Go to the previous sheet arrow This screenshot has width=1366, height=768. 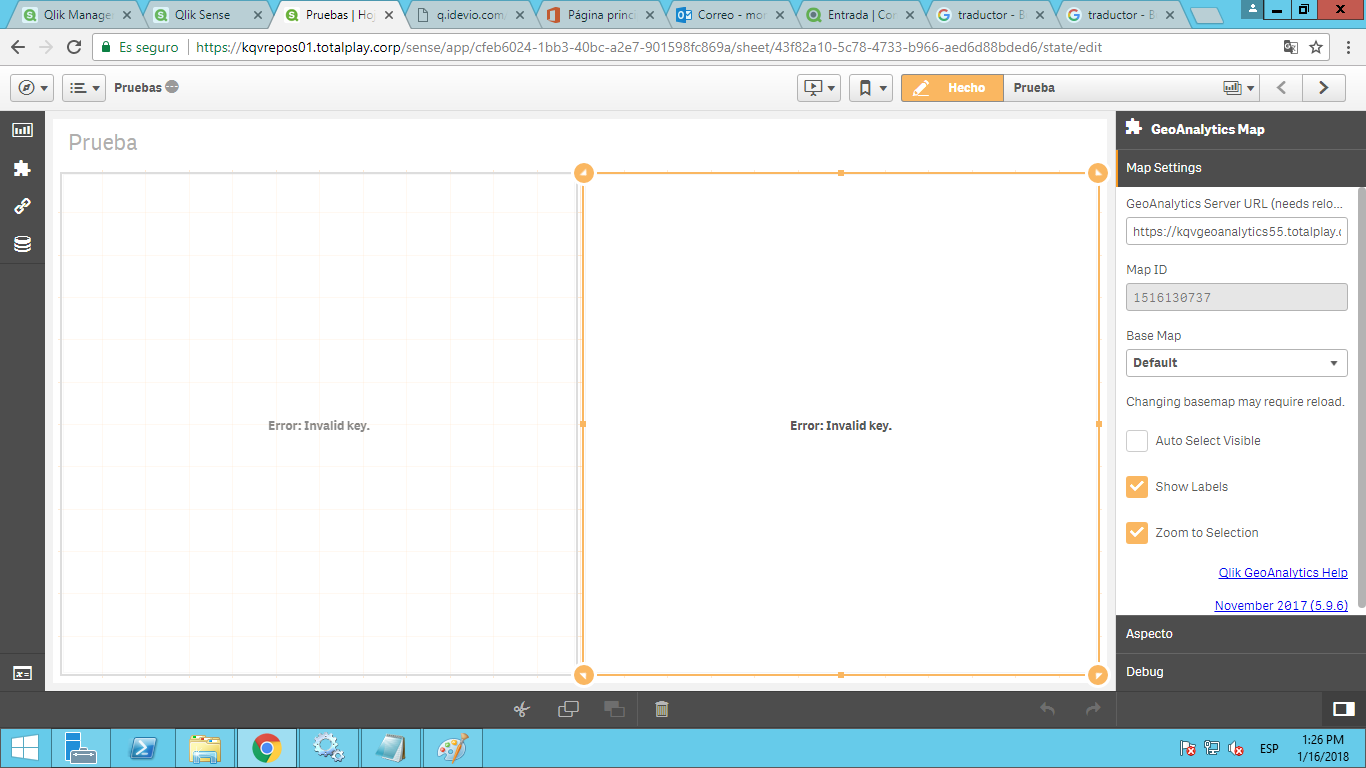coord(1281,88)
